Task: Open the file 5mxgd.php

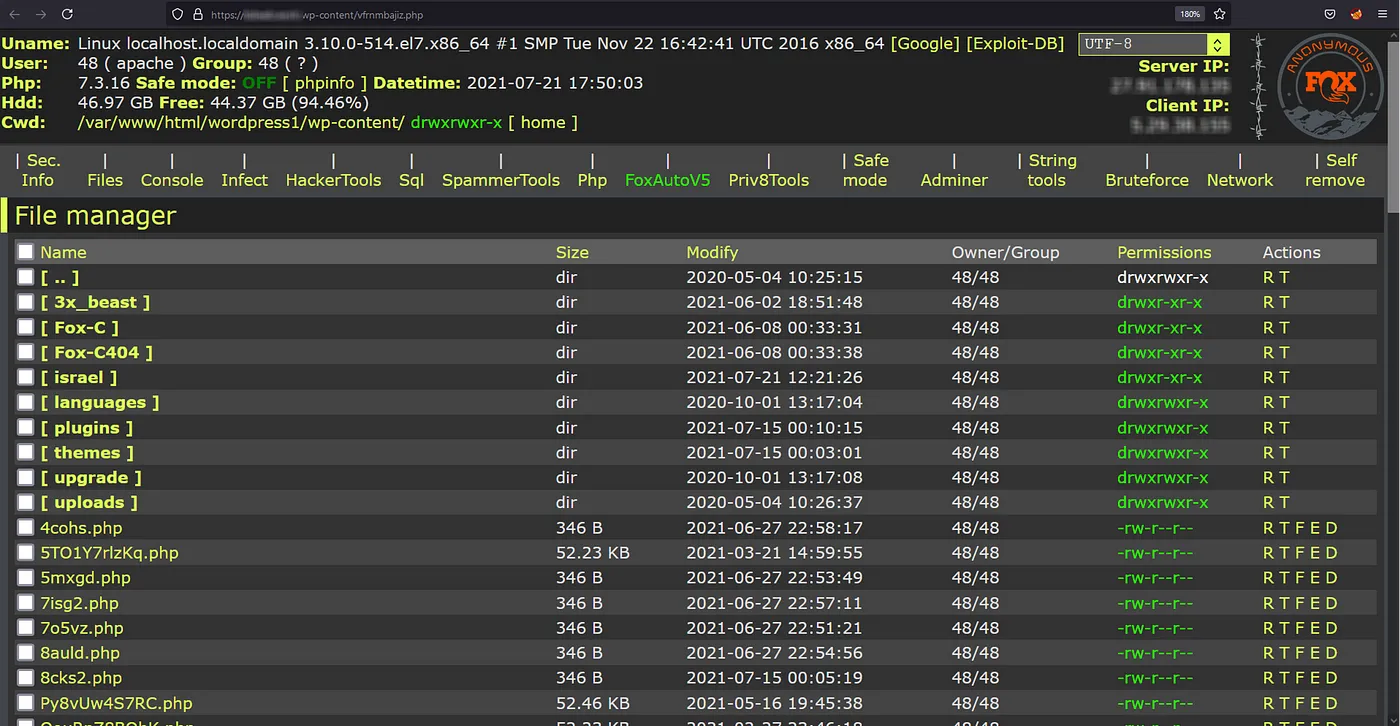Action: pyautogui.click(x=85, y=577)
